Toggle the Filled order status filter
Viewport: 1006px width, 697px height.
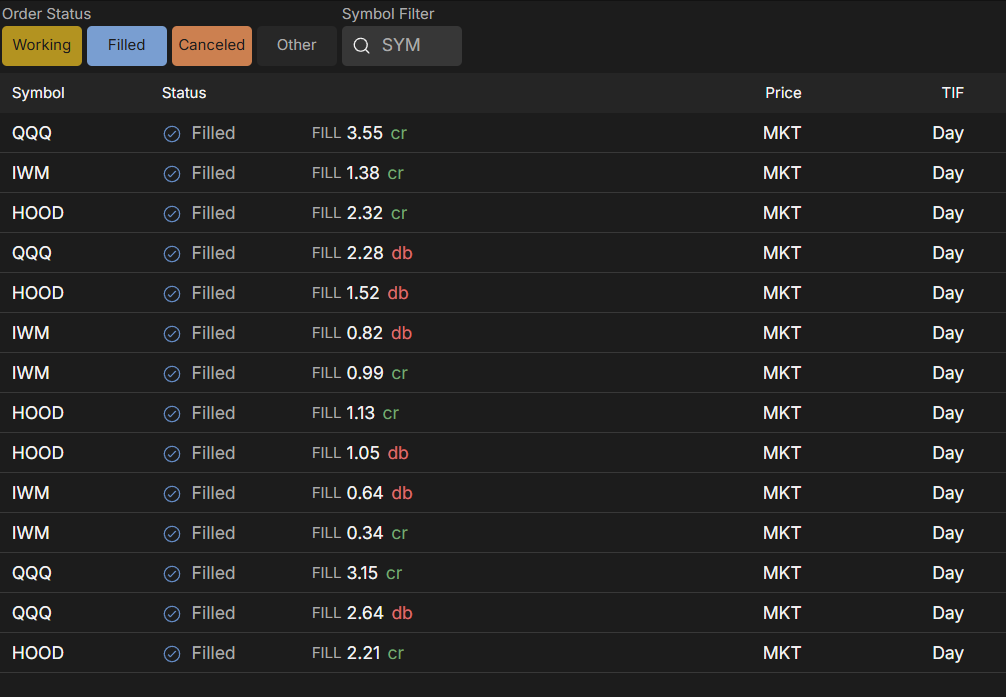click(x=126, y=46)
